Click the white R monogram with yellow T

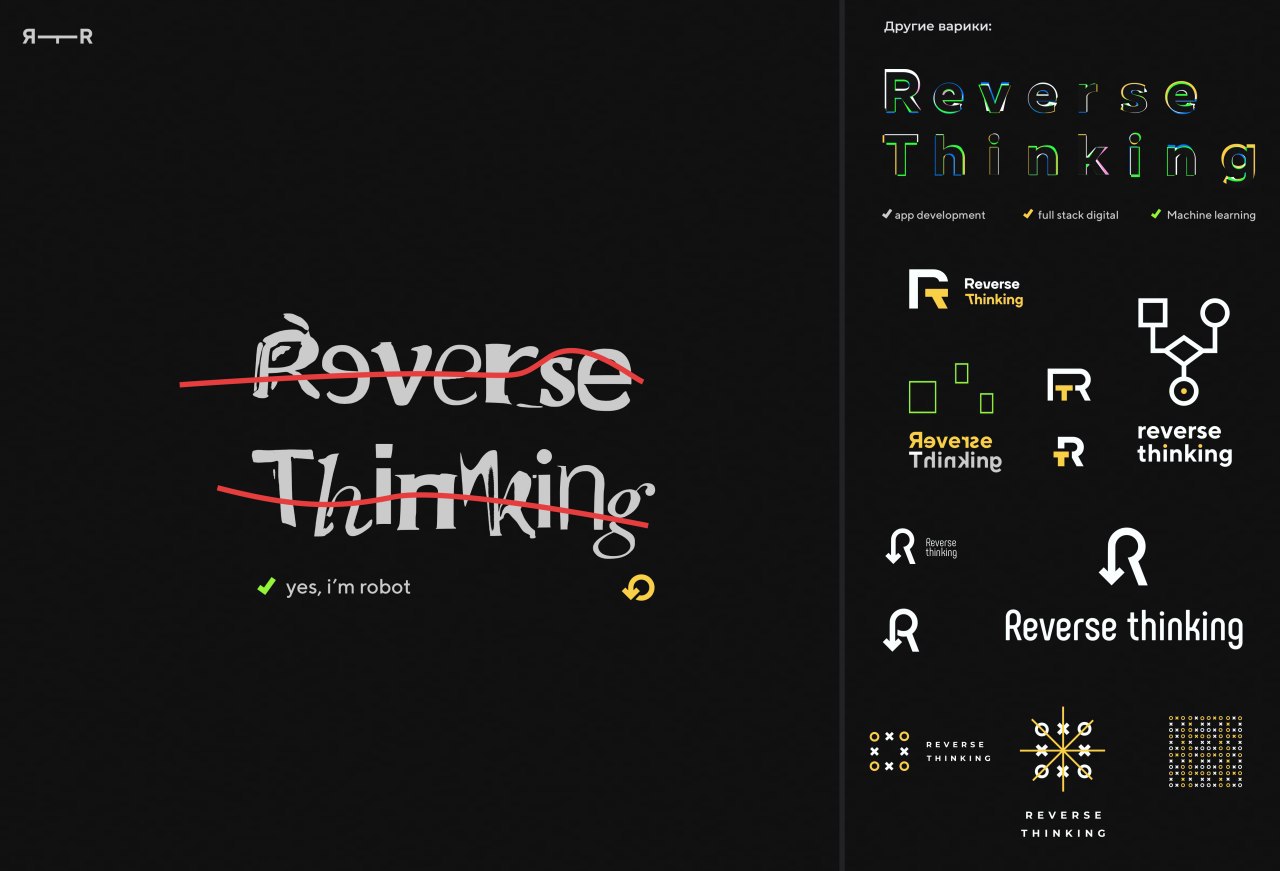(1069, 385)
